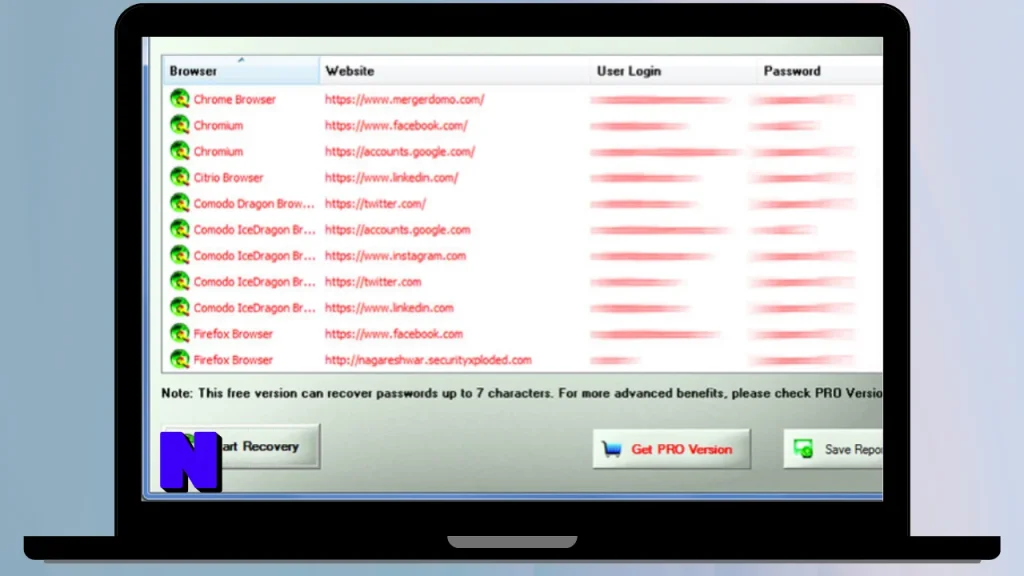The height and width of the screenshot is (576, 1024).
Task: Click the Start Recovery button
Action: point(241,447)
